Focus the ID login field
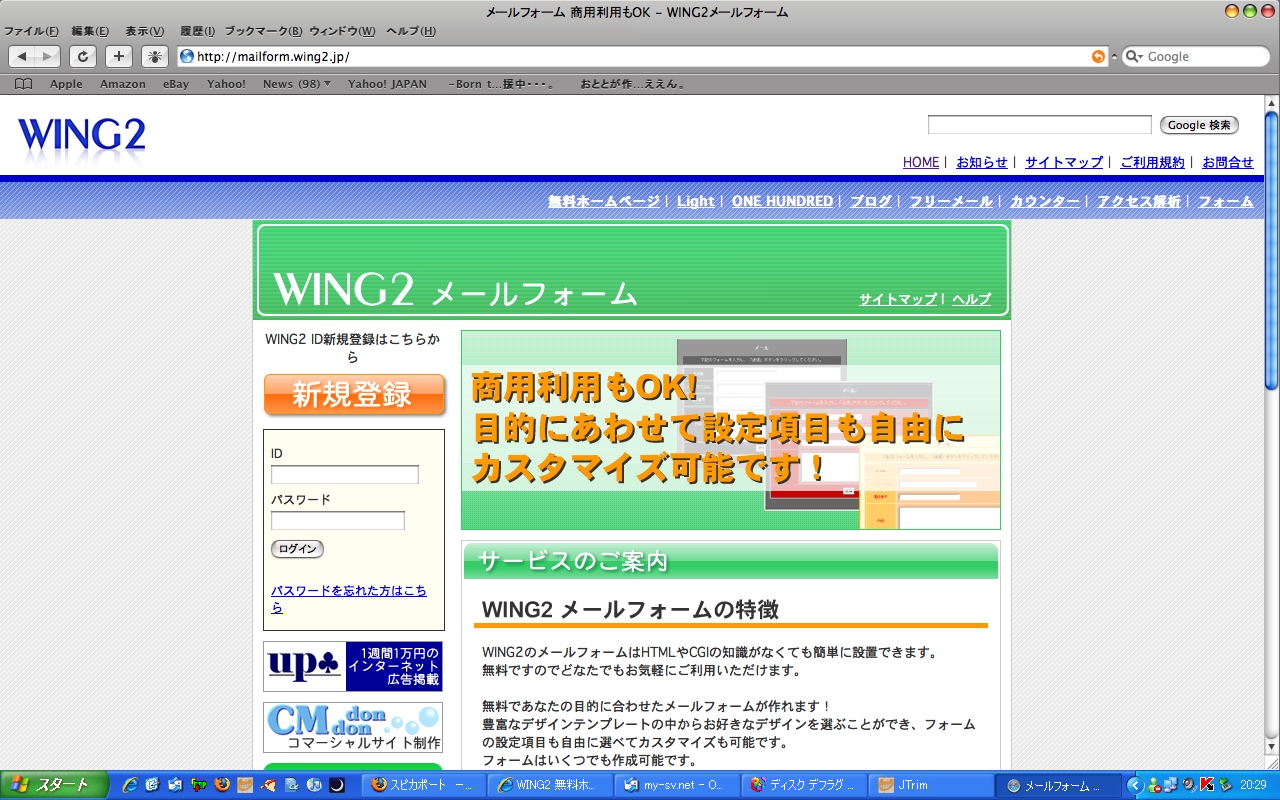Viewport: 1280px width, 800px height. [345, 475]
